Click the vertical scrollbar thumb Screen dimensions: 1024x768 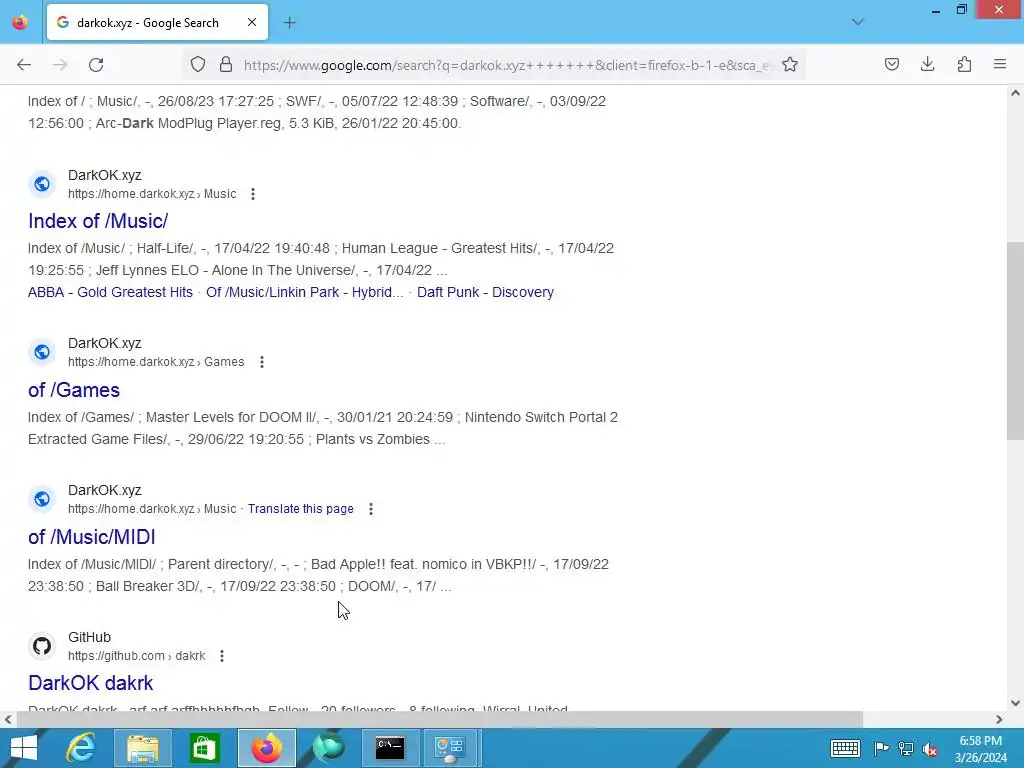pyautogui.click(x=1015, y=340)
